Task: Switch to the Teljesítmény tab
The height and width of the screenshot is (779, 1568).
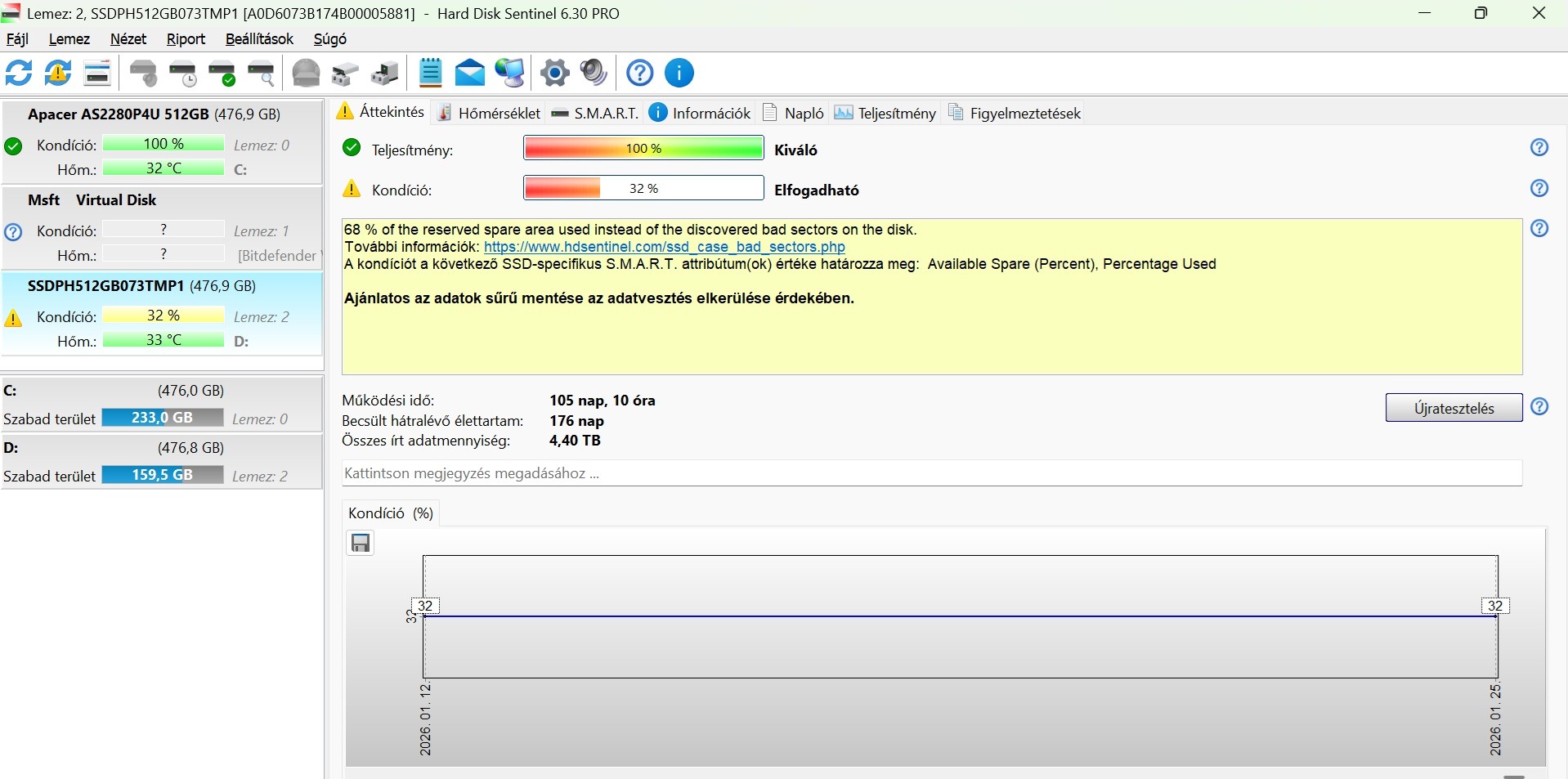Action: pos(885,113)
